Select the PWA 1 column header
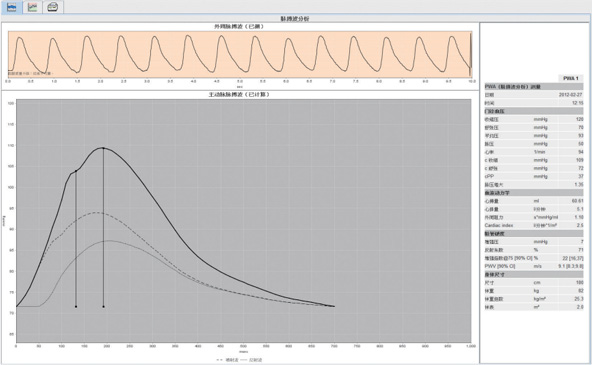 pos(570,79)
